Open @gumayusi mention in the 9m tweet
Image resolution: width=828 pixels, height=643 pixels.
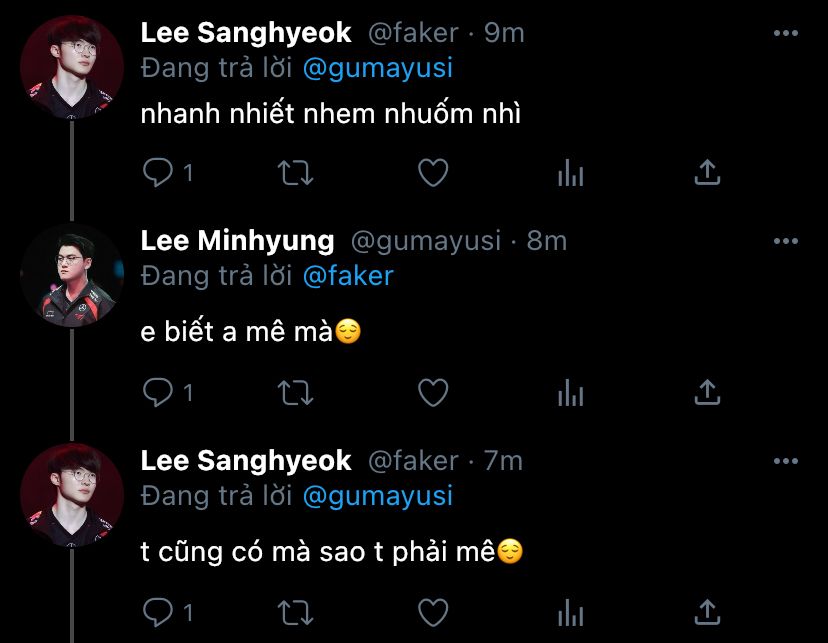pos(377,68)
